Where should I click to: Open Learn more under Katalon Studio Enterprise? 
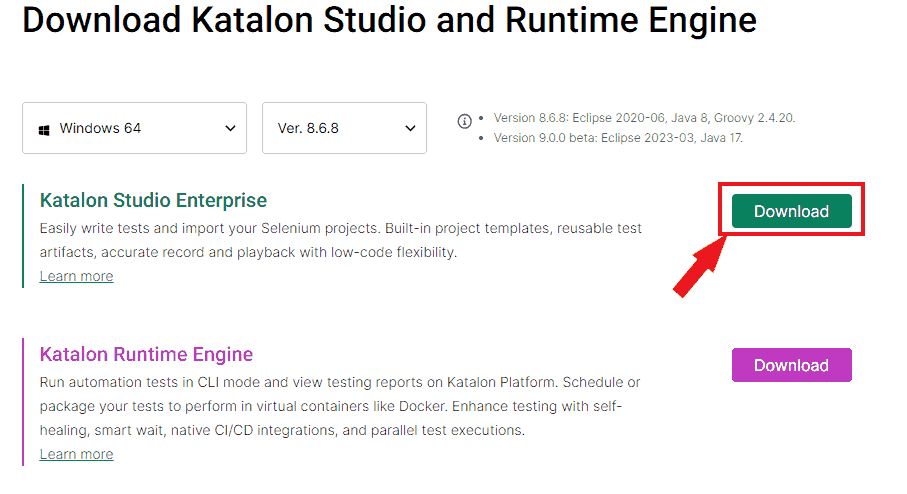(76, 276)
